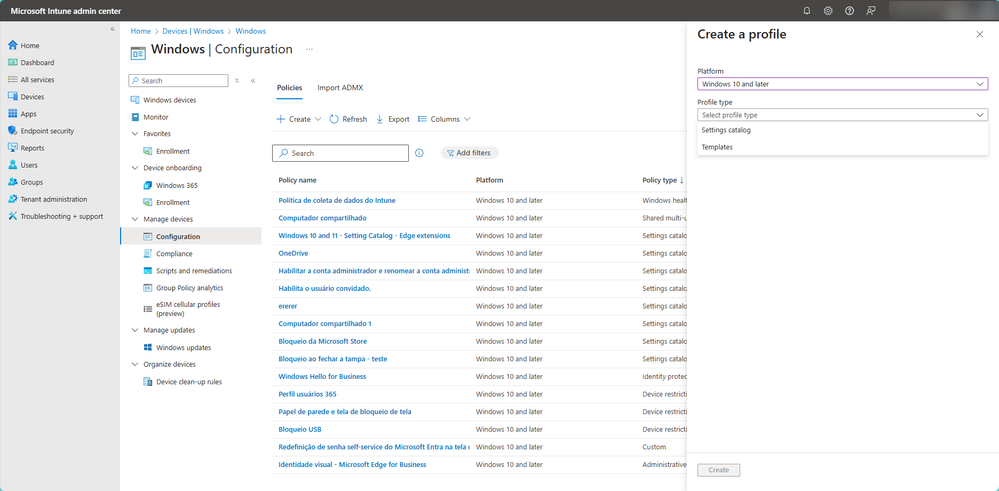Screen dimensions: 999x491
Task: Open eSIM cellular profiles (preview)
Action: 188,309
